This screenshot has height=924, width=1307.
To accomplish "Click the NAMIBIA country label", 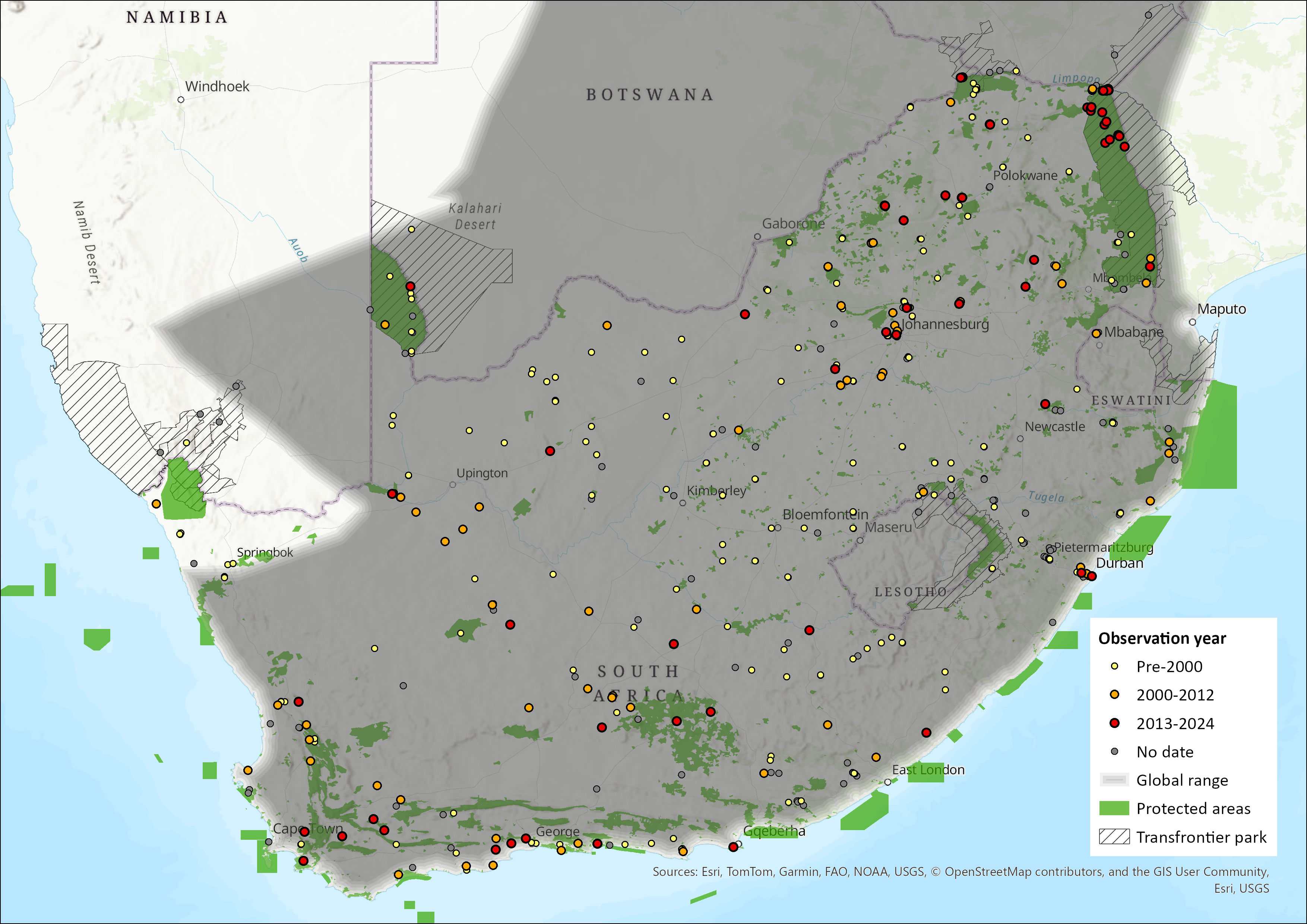I will 177,18.
